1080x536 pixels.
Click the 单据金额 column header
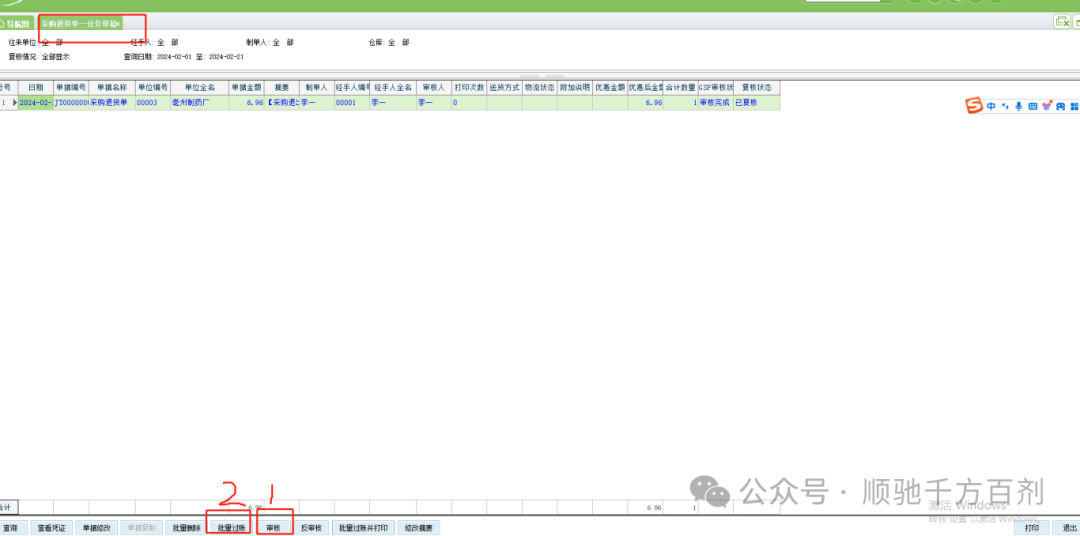click(x=247, y=87)
